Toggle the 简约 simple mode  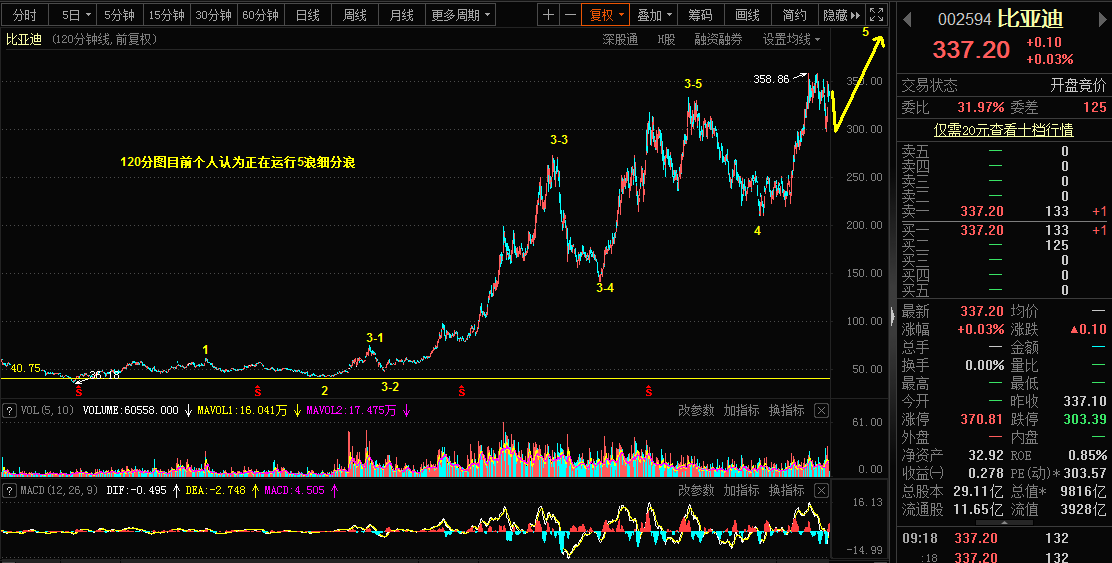point(794,15)
